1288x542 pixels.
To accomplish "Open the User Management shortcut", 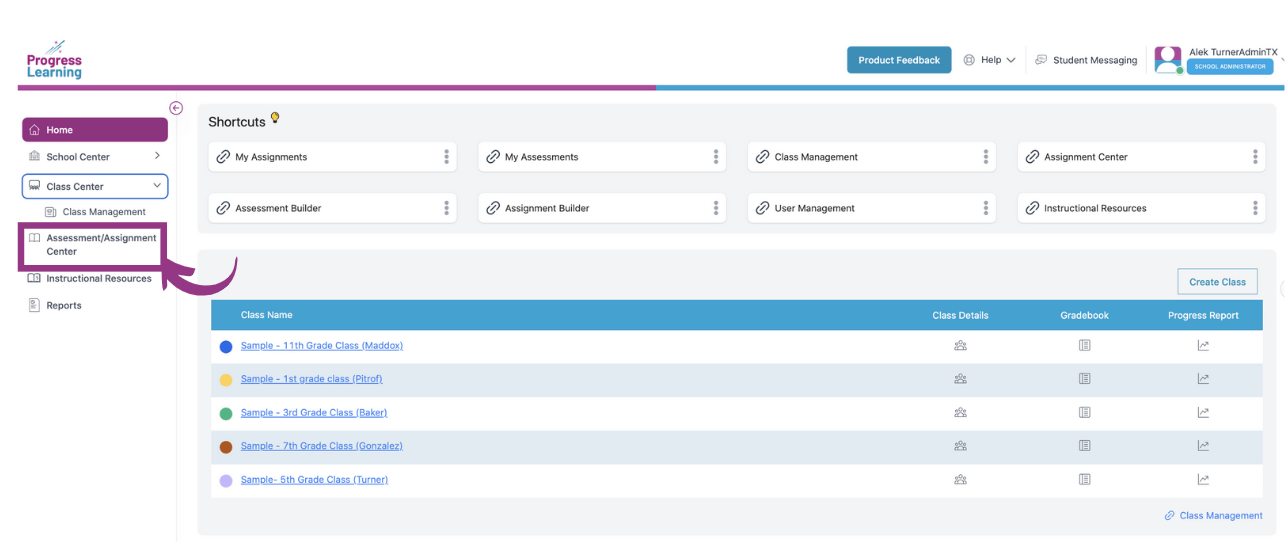I will [x=872, y=208].
